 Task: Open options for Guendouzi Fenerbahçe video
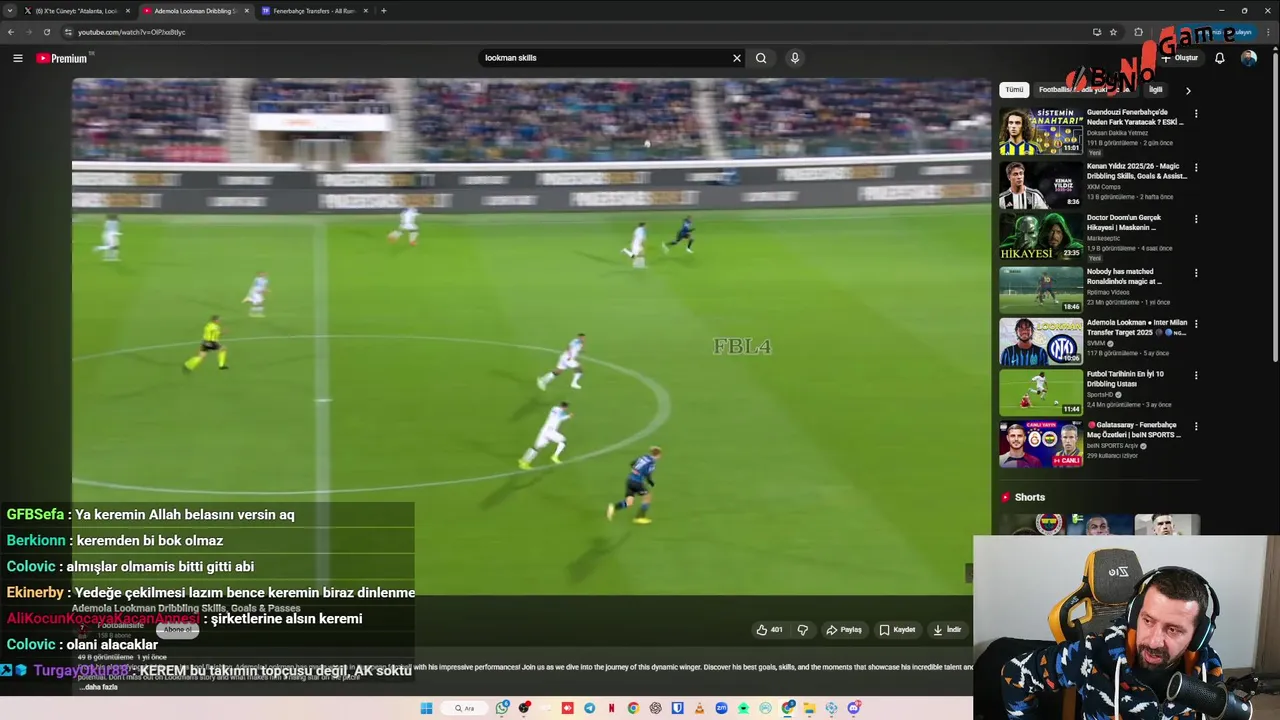tap(1196, 114)
